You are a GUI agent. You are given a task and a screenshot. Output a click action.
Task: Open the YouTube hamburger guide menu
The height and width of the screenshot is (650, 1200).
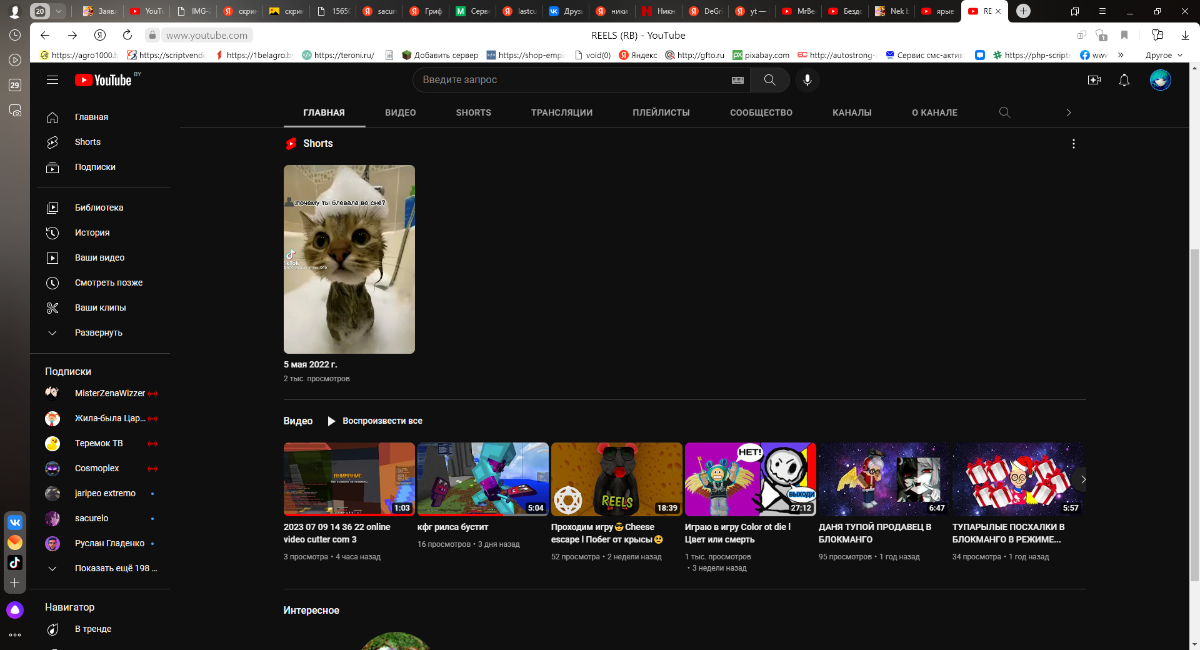(53, 80)
